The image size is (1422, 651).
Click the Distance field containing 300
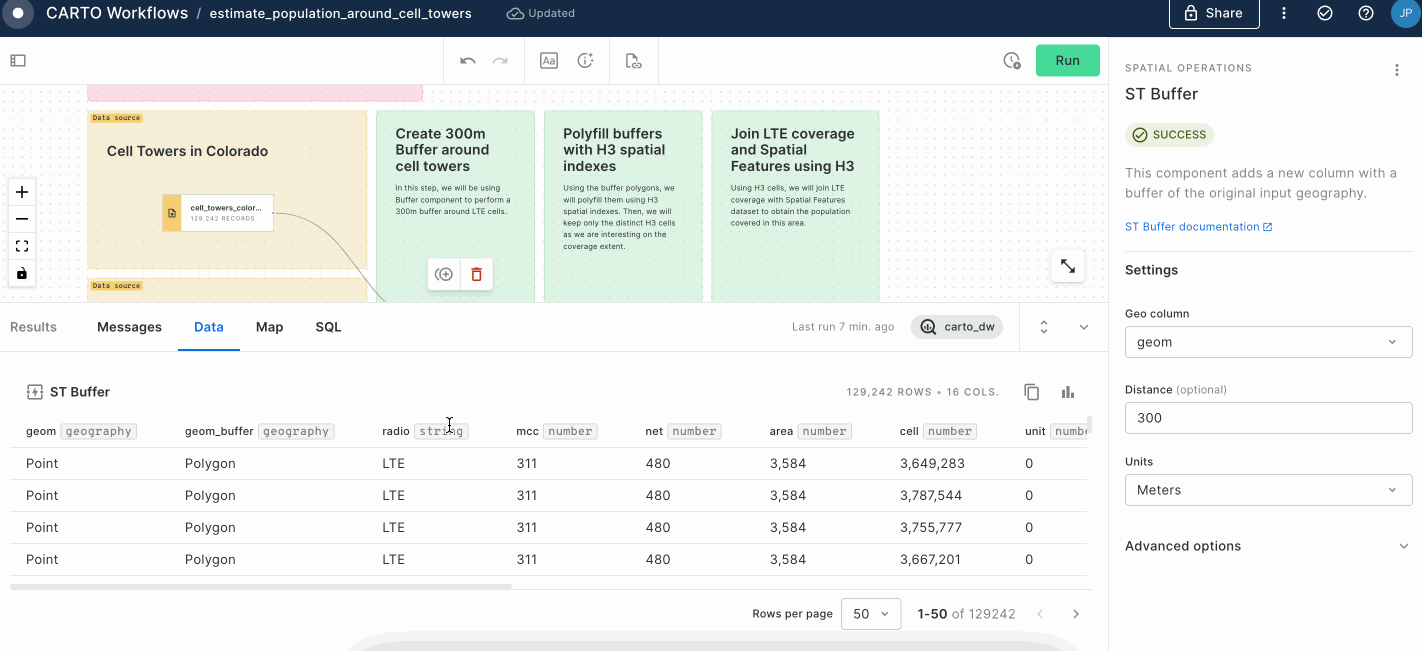(1267, 418)
